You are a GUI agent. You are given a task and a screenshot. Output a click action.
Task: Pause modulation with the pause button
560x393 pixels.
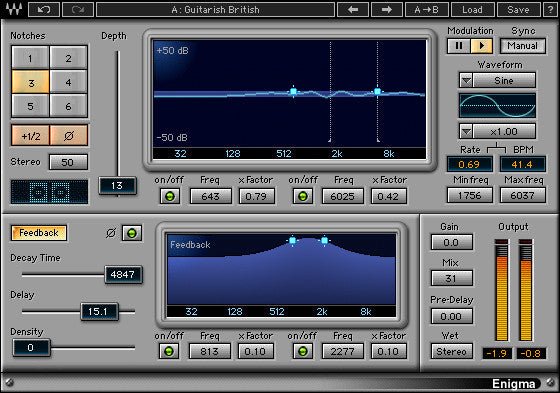click(459, 46)
